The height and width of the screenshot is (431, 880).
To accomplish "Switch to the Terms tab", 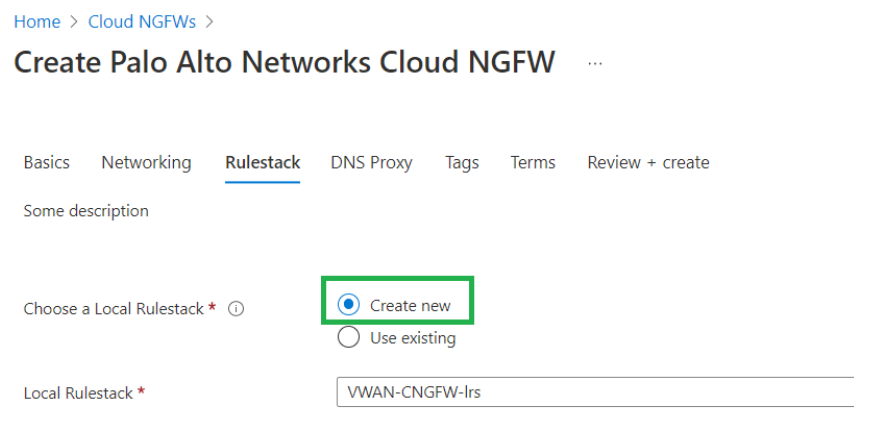I will pos(532,162).
